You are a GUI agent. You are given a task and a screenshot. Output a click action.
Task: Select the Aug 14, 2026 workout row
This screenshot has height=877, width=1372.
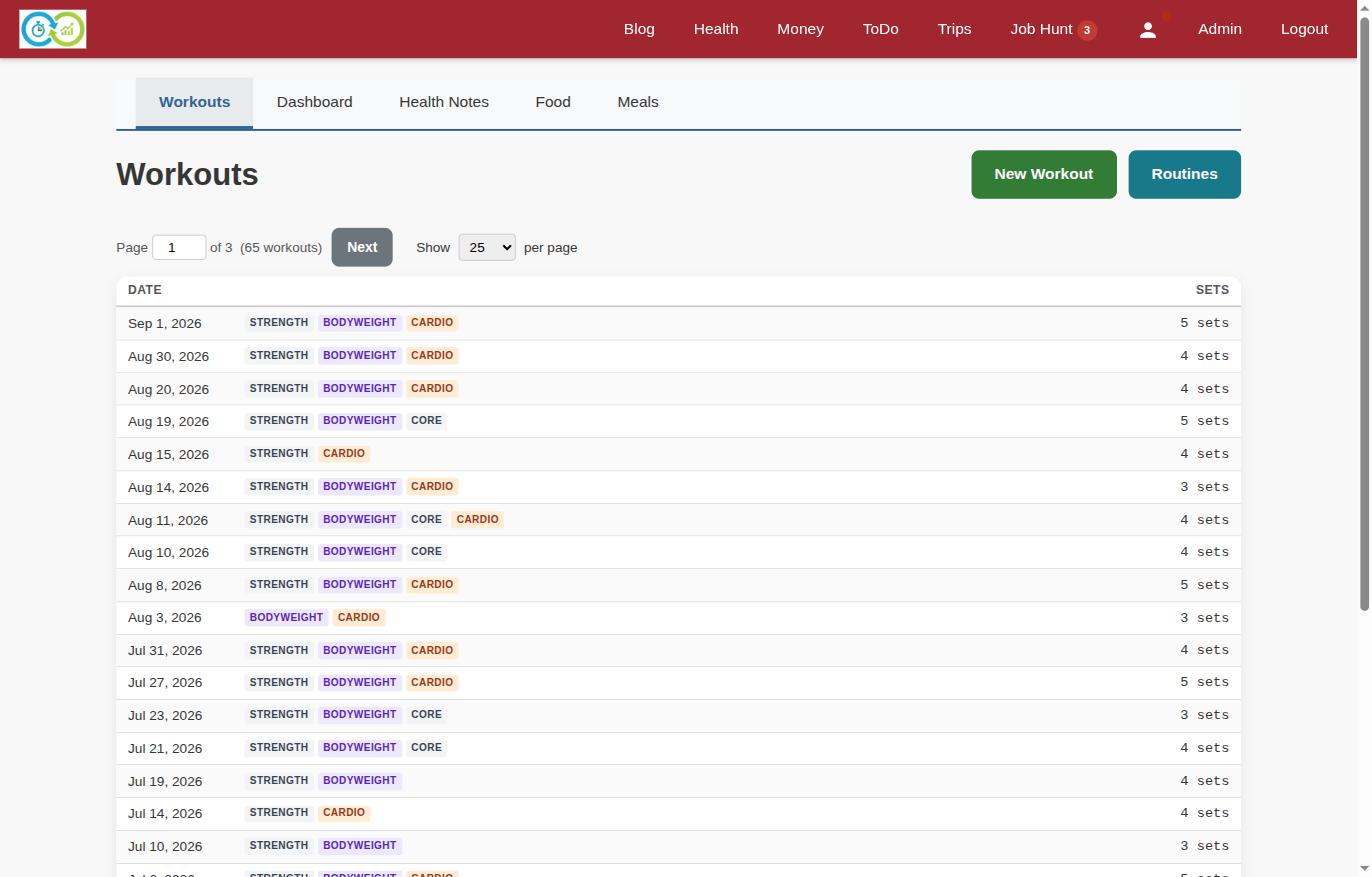click(x=678, y=487)
